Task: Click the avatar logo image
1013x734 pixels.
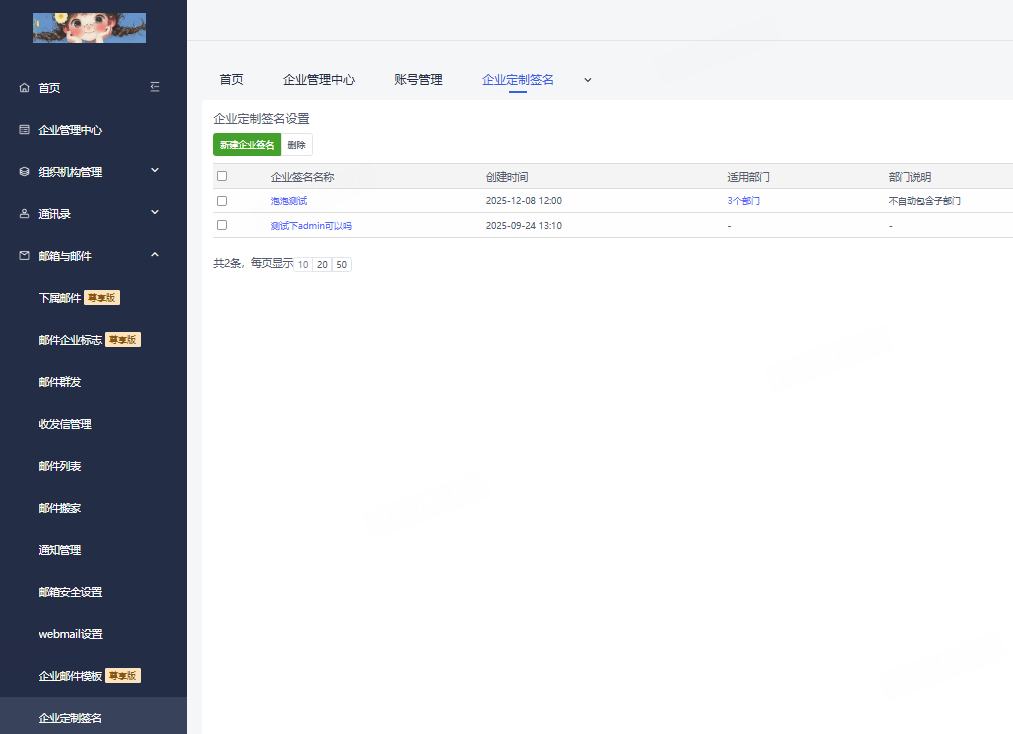Action: 89,28
